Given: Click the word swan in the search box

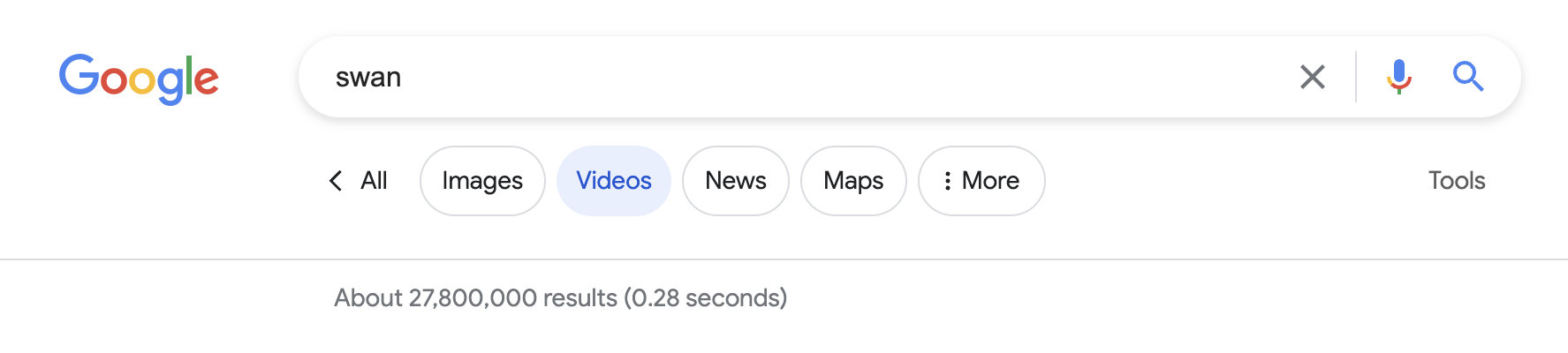Looking at the screenshot, I should (x=368, y=78).
